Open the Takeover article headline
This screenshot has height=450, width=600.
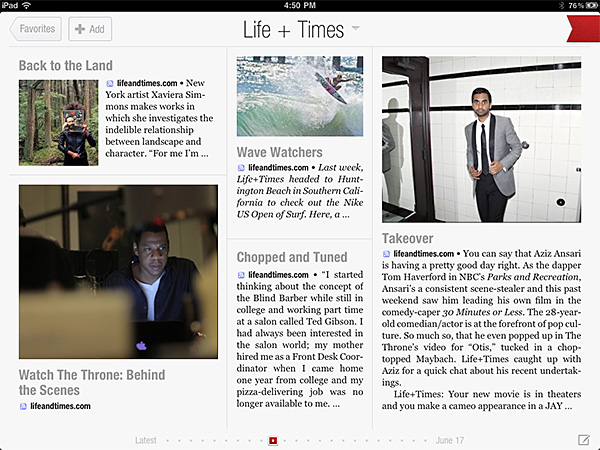click(408, 238)
